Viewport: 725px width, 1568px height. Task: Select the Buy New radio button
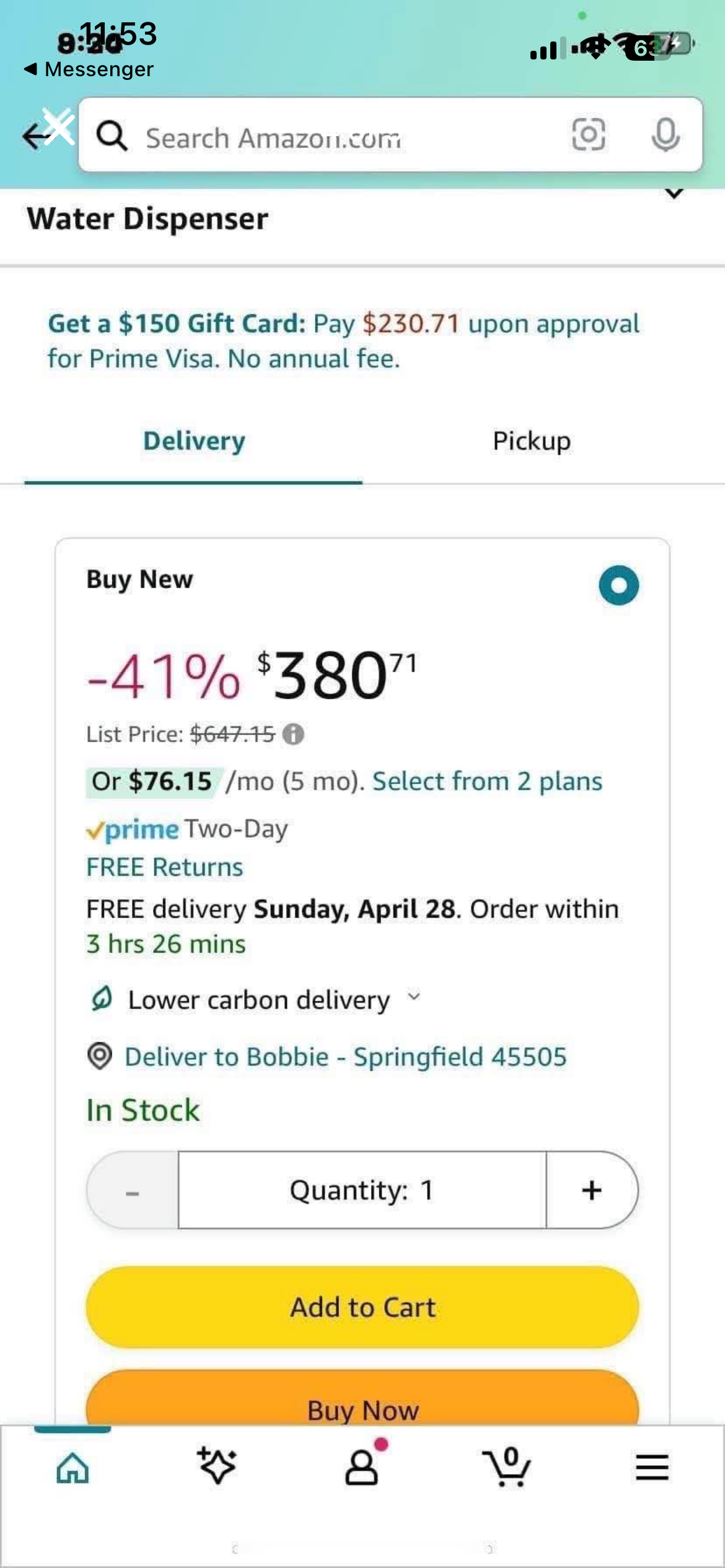(618, 585)
